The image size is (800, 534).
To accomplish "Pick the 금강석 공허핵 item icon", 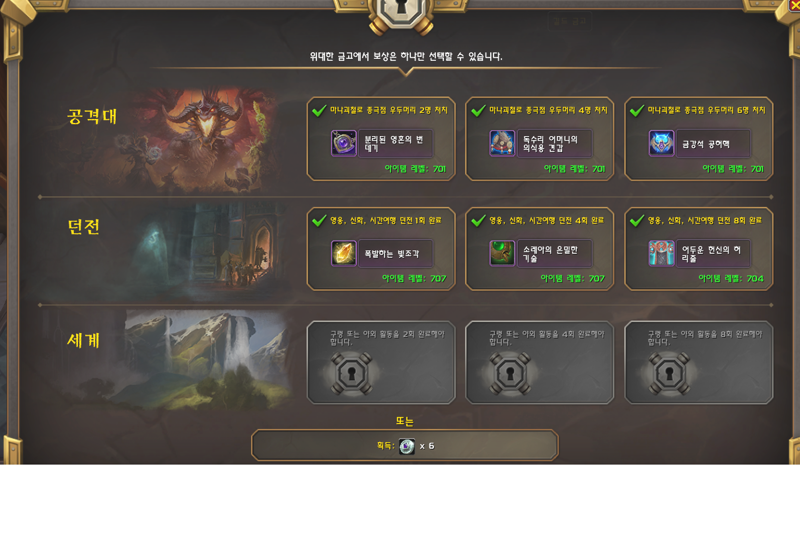I will tap(661, 143).
